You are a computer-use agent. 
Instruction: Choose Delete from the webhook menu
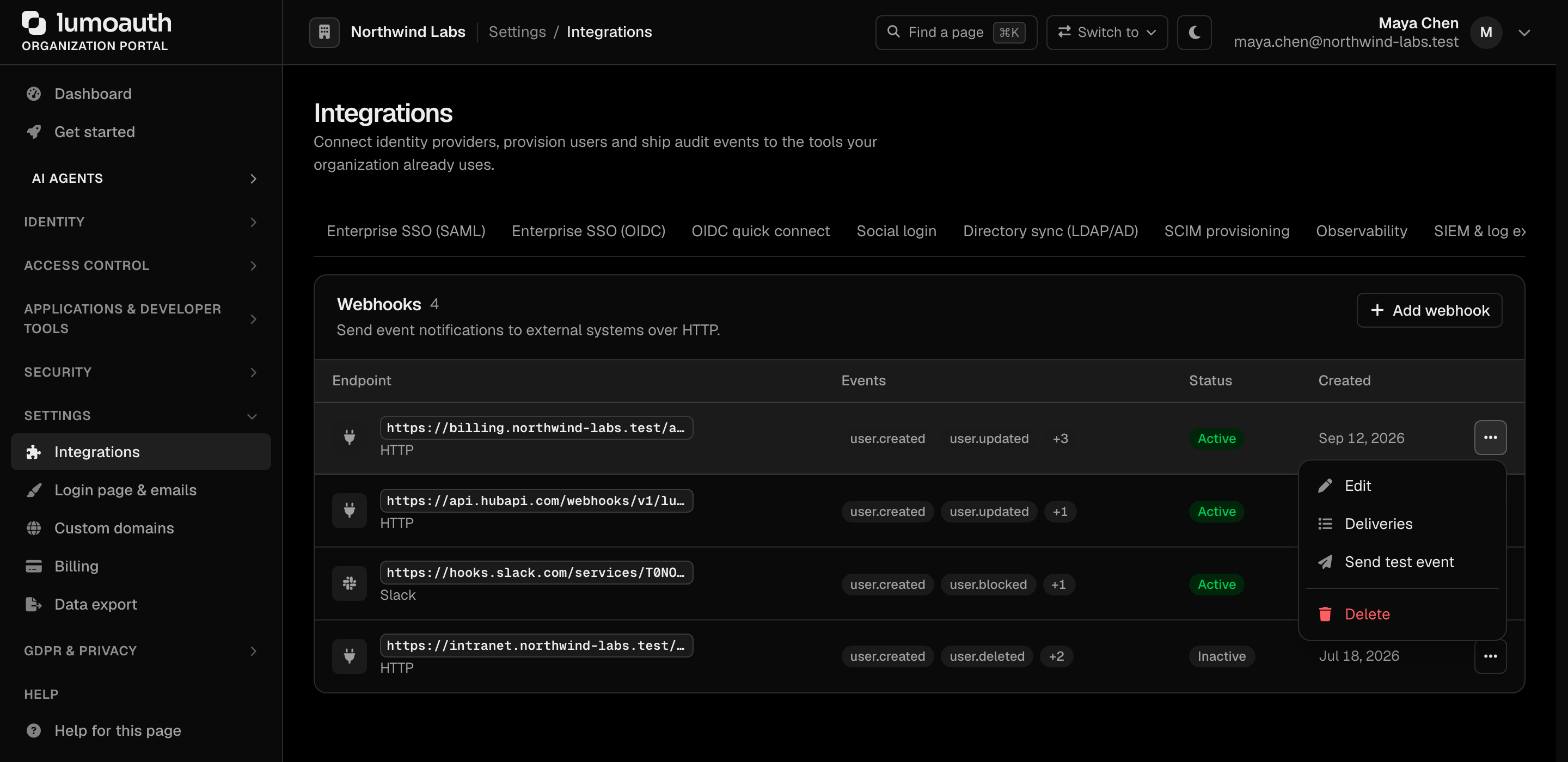tap(1402, 614)
